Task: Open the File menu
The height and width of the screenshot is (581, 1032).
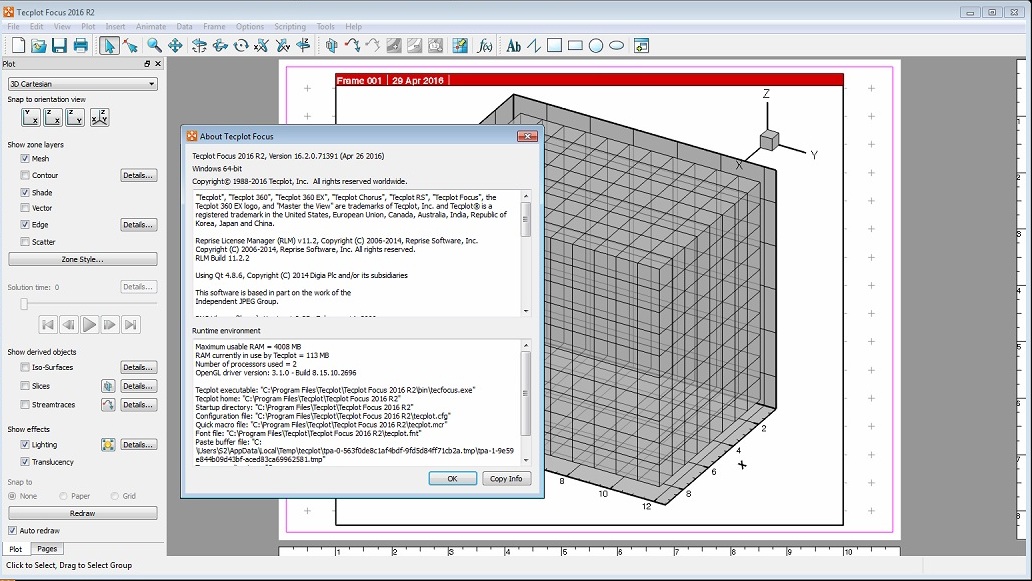Action: point(13,26)
